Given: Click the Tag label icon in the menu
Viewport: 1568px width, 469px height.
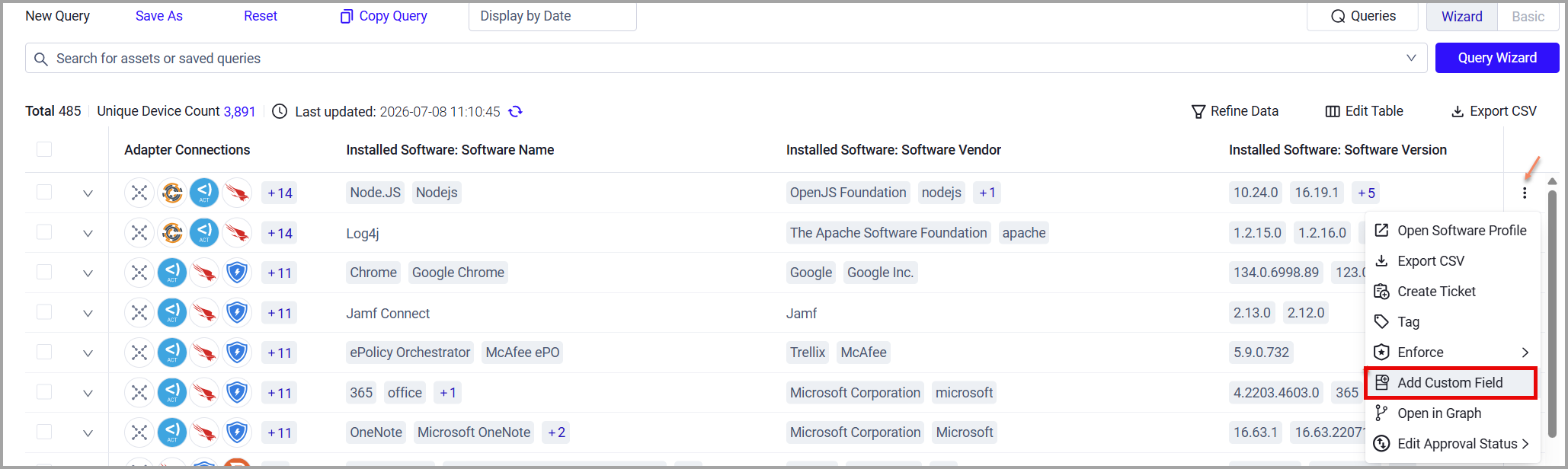Looking at the screenshot, I should click(x=1381, y=321).
